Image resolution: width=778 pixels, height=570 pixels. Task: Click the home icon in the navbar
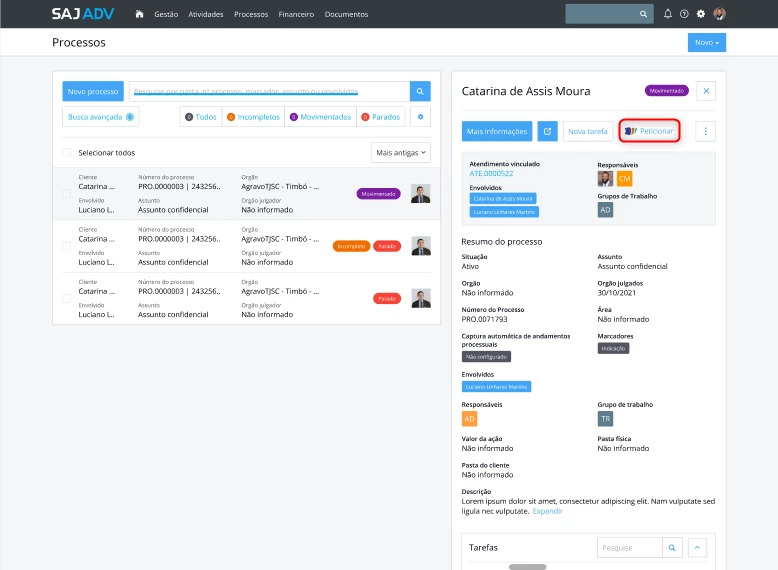[139, 15]
